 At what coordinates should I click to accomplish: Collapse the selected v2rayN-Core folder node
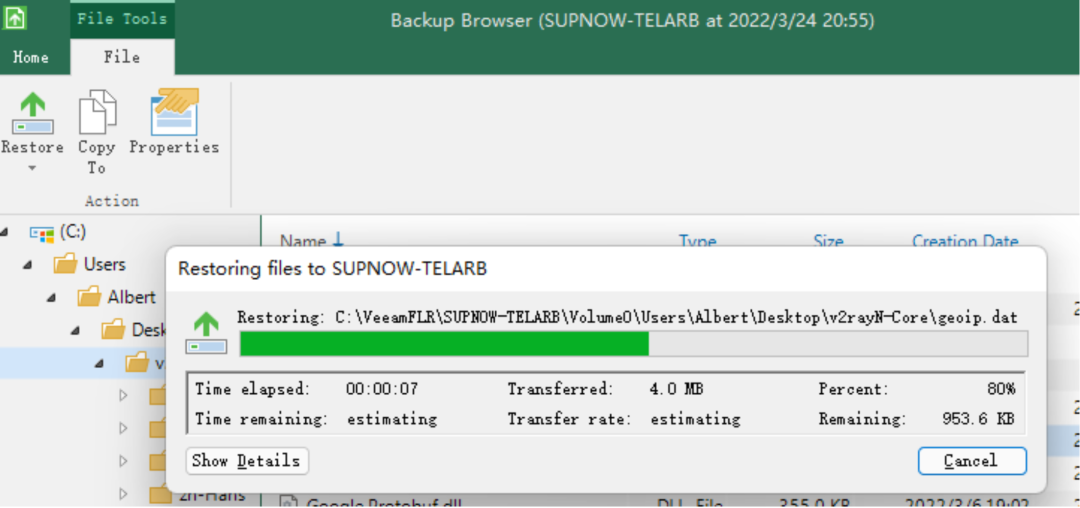[101, 363]
